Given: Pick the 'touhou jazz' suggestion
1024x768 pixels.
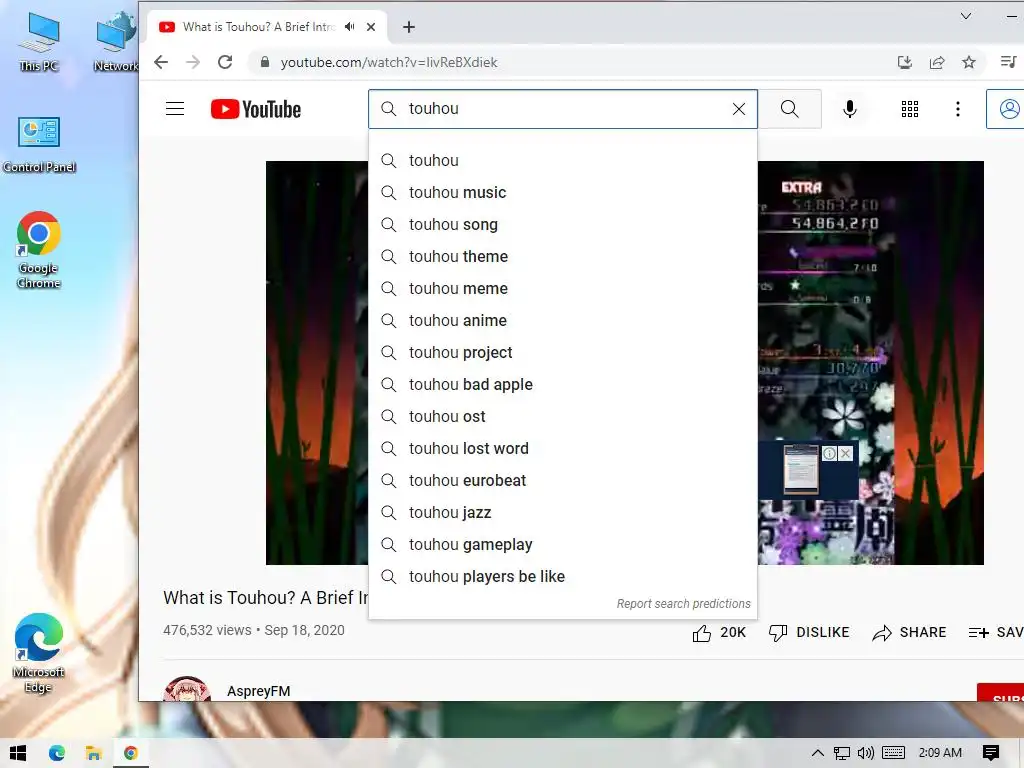Looking at the screenshot, I should [563, 512].
